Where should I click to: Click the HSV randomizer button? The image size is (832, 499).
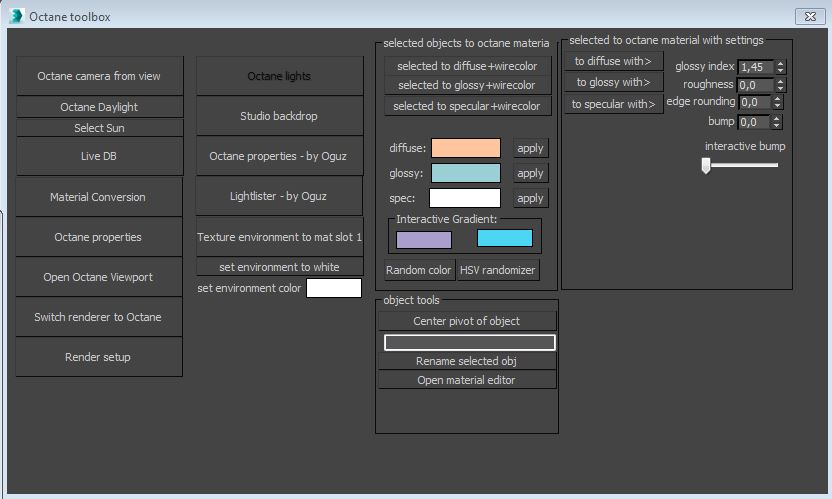[498, 270]
